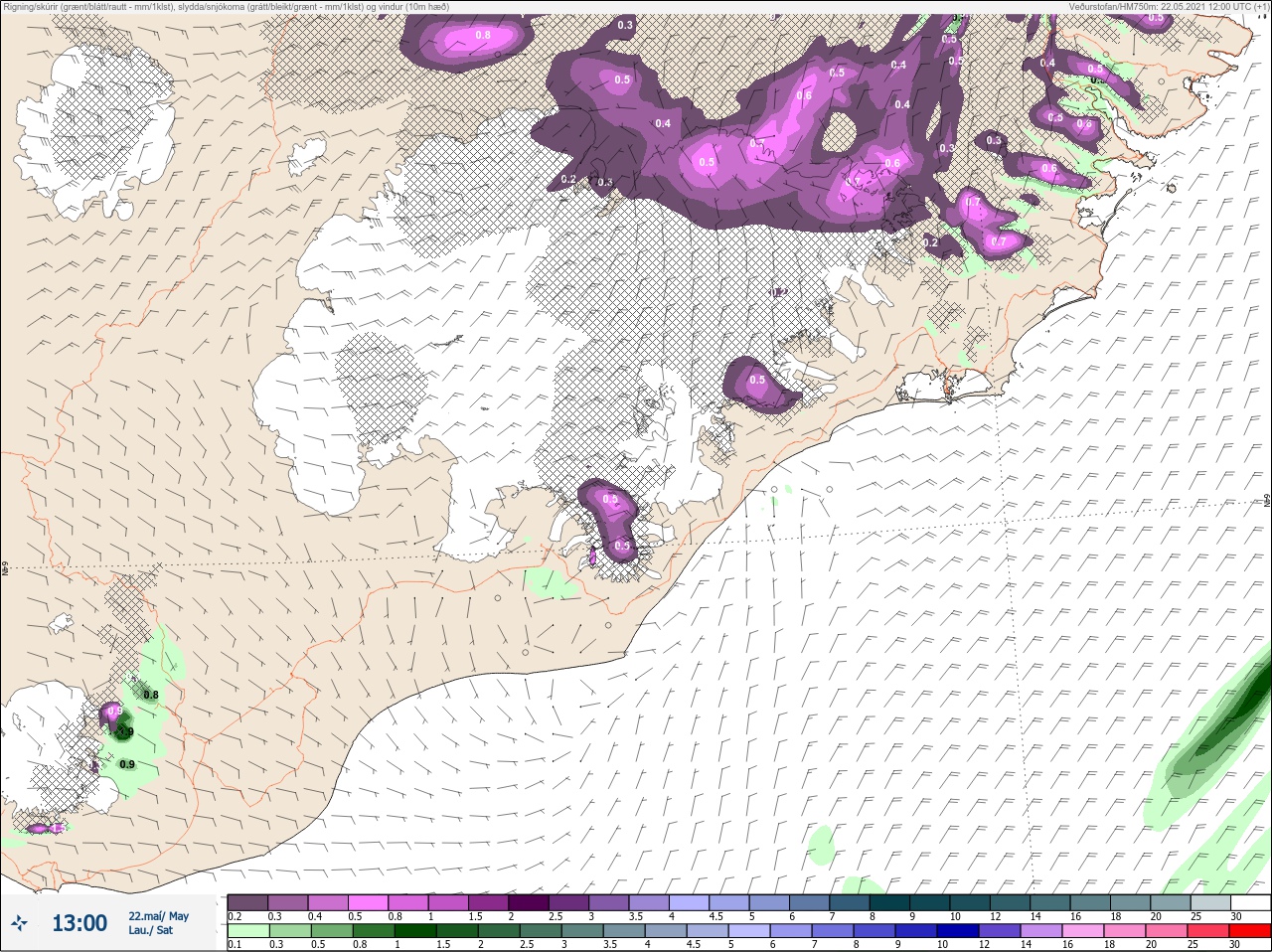Select the white 30 swatch in upper legend row
The width and height of the screenshot is (1272, 952).
[x=1251, y=903]
